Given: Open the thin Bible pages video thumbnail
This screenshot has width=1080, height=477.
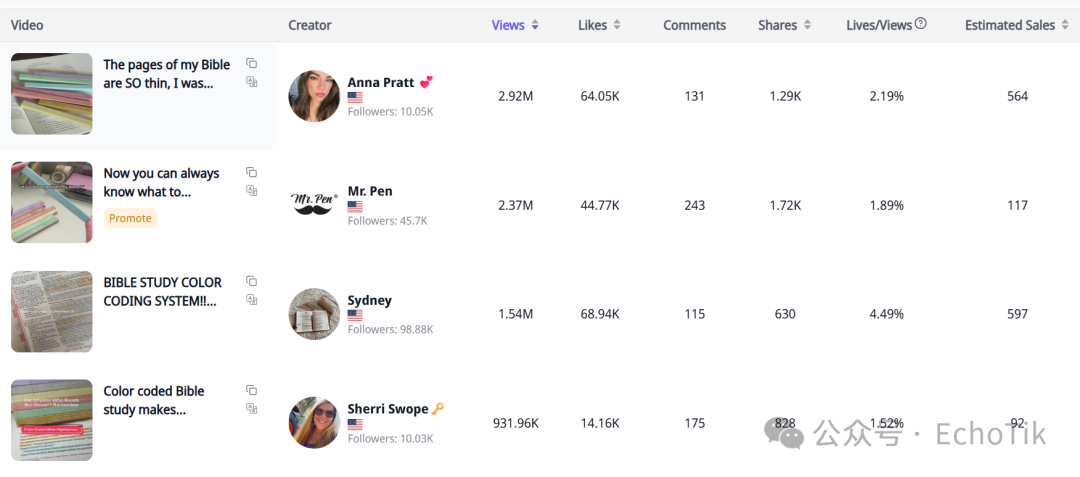Looking at the screenshot, I should pos(52,94).
